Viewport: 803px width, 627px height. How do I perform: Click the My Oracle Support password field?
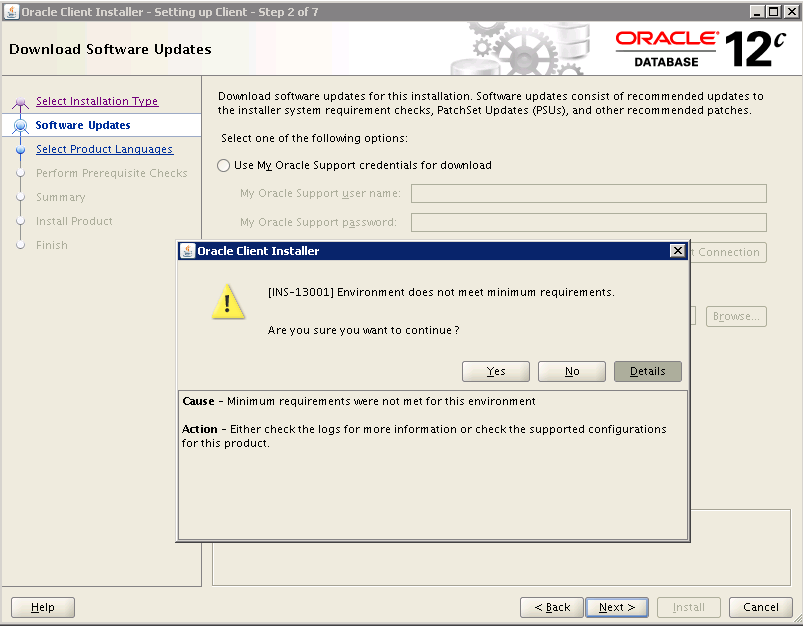coord(588,222)
